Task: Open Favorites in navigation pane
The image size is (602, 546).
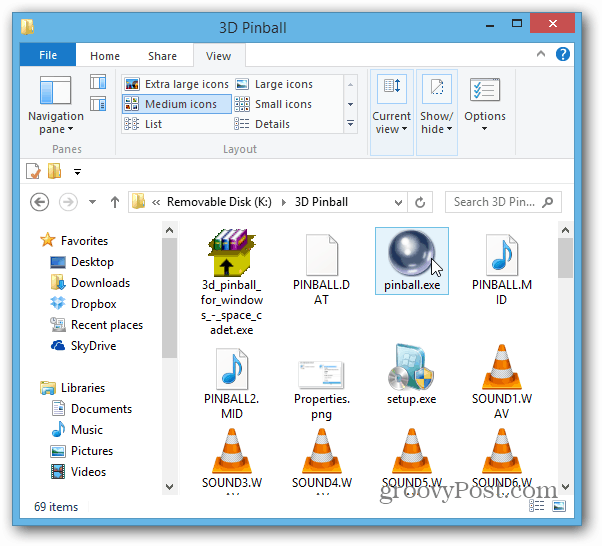Action: coord(74,241)
